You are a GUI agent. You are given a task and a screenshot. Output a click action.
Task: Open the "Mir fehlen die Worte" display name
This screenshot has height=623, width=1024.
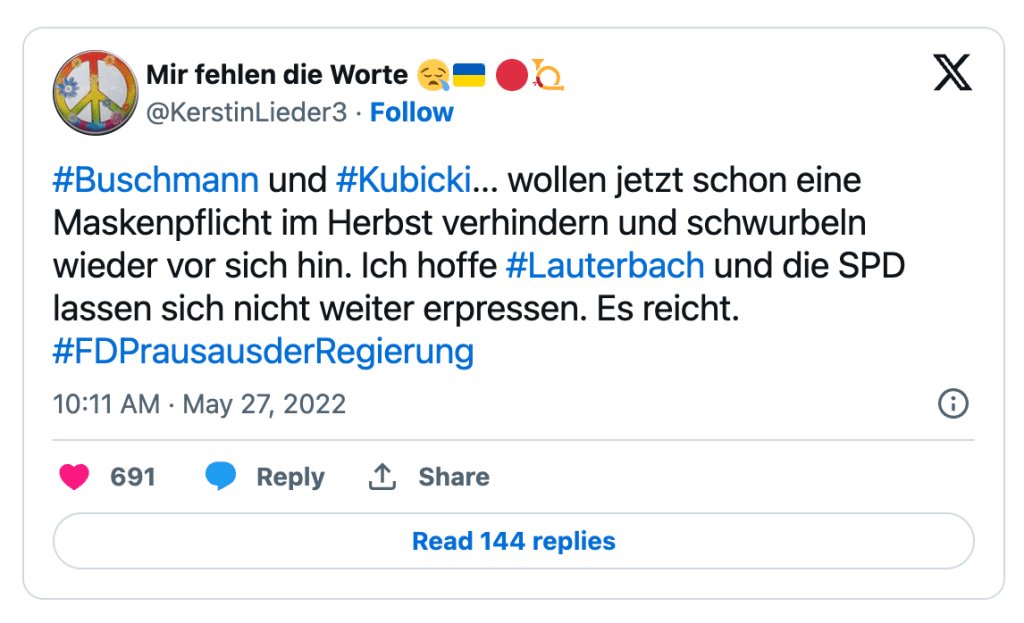click(x=277, y=74)
